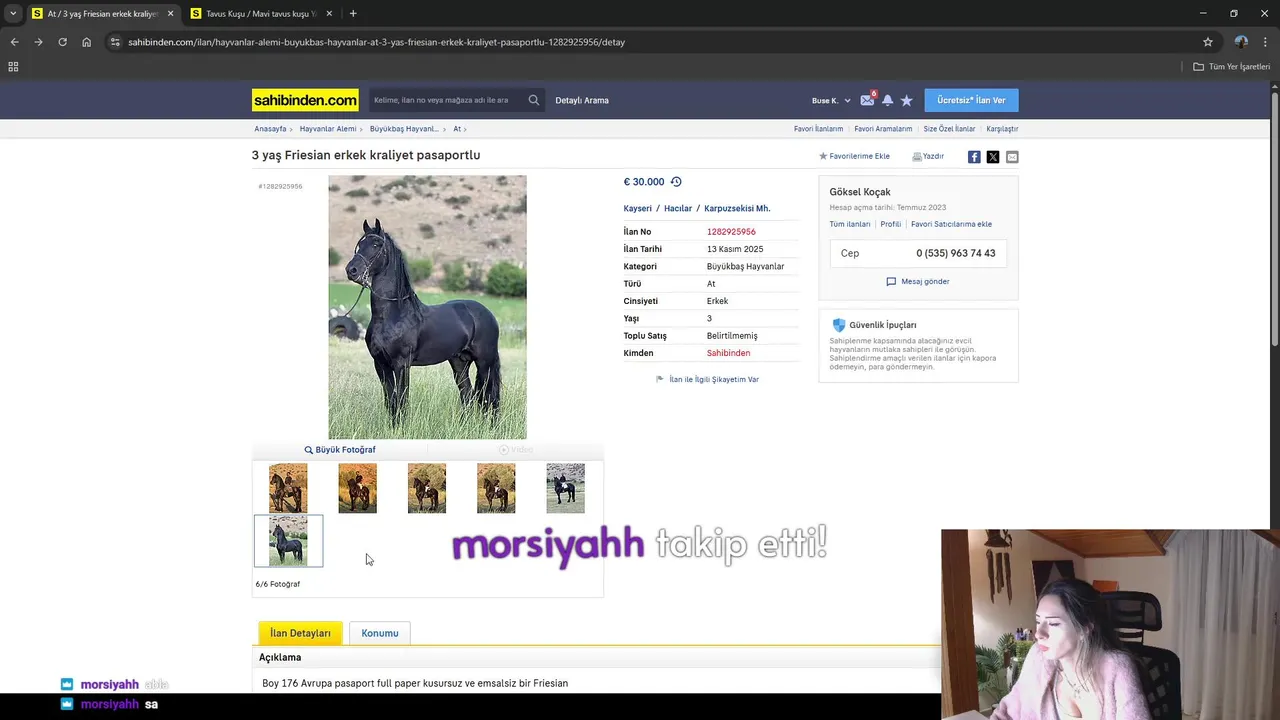Open the seller Profili link
This screenshot has width=1280, height=720.
point(890,224)
